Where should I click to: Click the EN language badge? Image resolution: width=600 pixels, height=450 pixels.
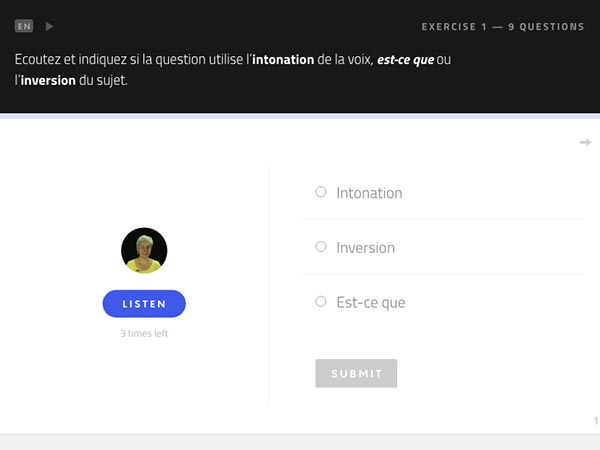pyautogui.click(x=24, y=26)
